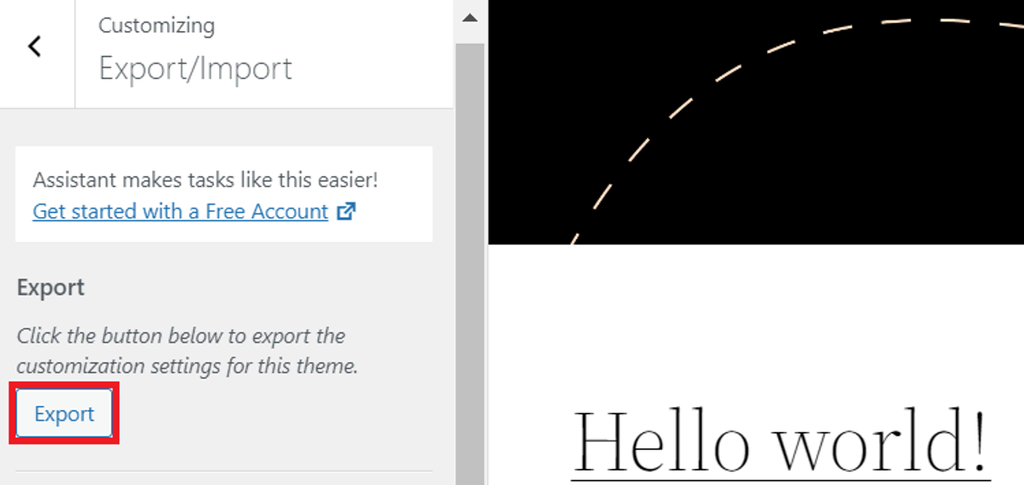This screenshot has width=1024, height=485.
Task: Click the back arrow chevron
Action: pyautogui.click(x=35, y=46)
